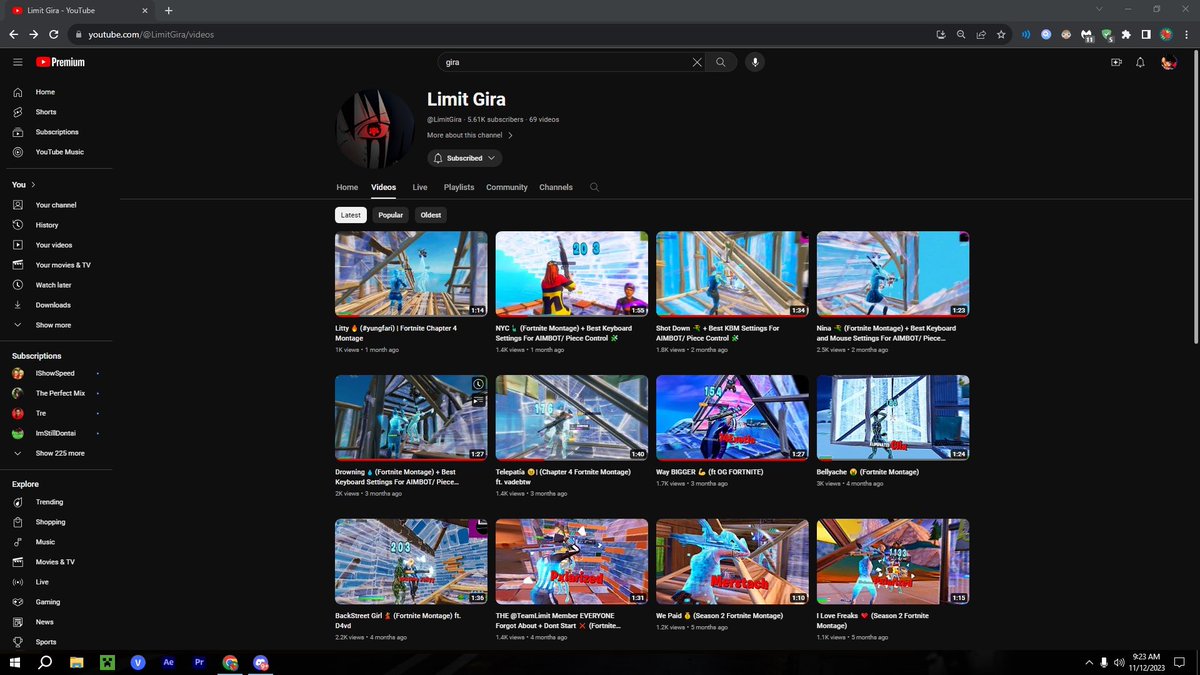Viewport: 1200px width, 675px height.
Task: Open YouTube notifications bell
Action: (1141, 62)
